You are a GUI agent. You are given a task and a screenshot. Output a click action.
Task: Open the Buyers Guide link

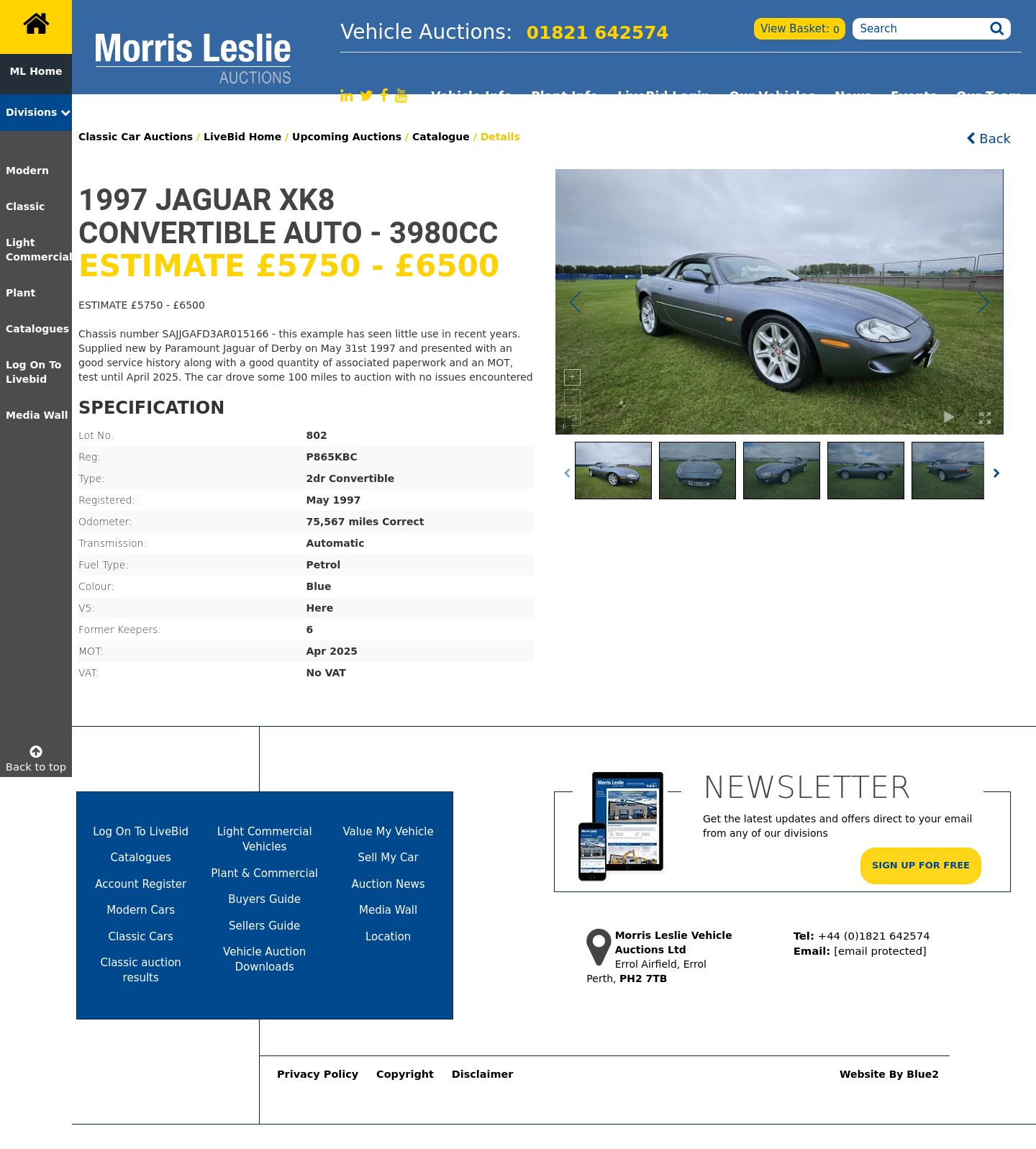coord(265,899)
